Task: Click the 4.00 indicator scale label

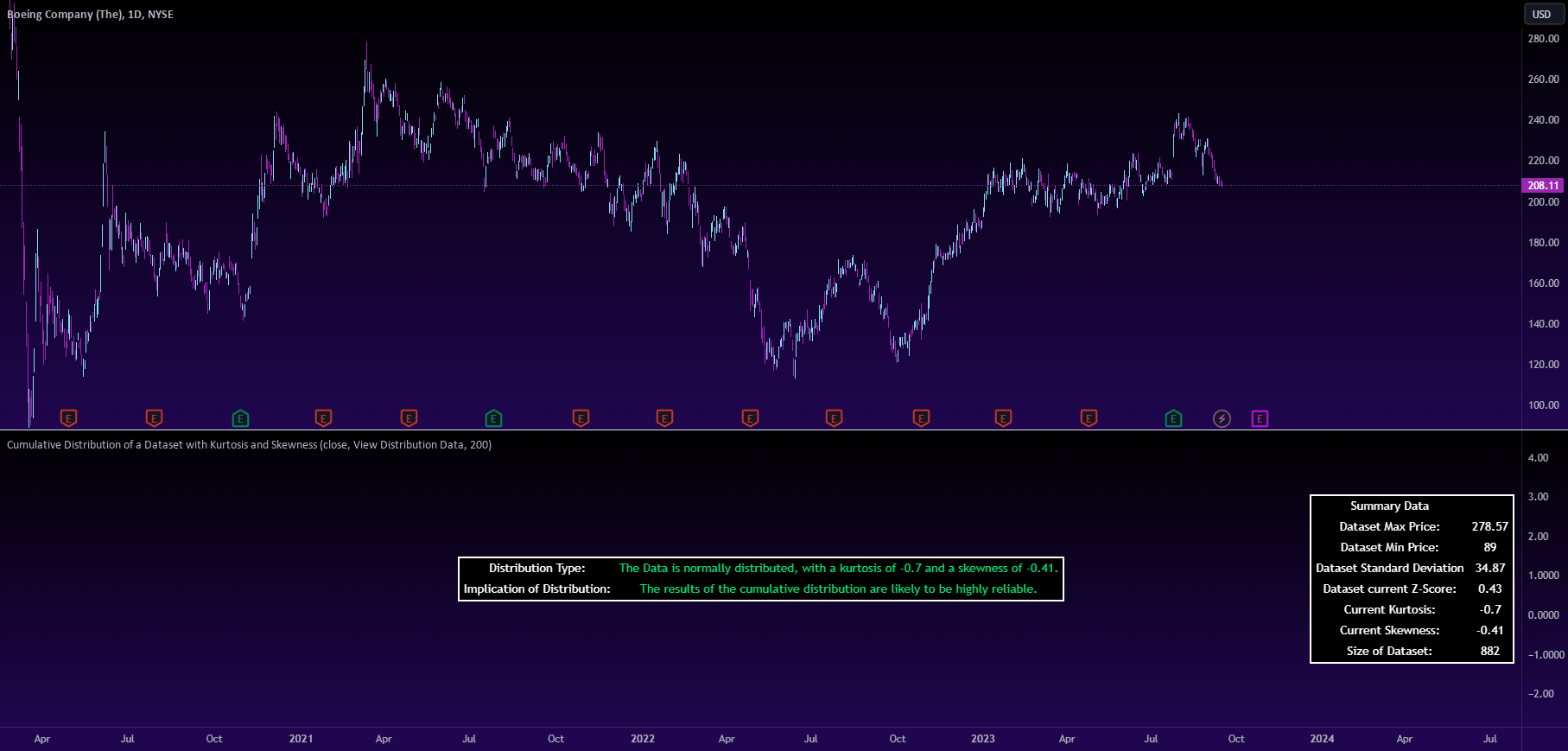Action: tap(1538, 458)
